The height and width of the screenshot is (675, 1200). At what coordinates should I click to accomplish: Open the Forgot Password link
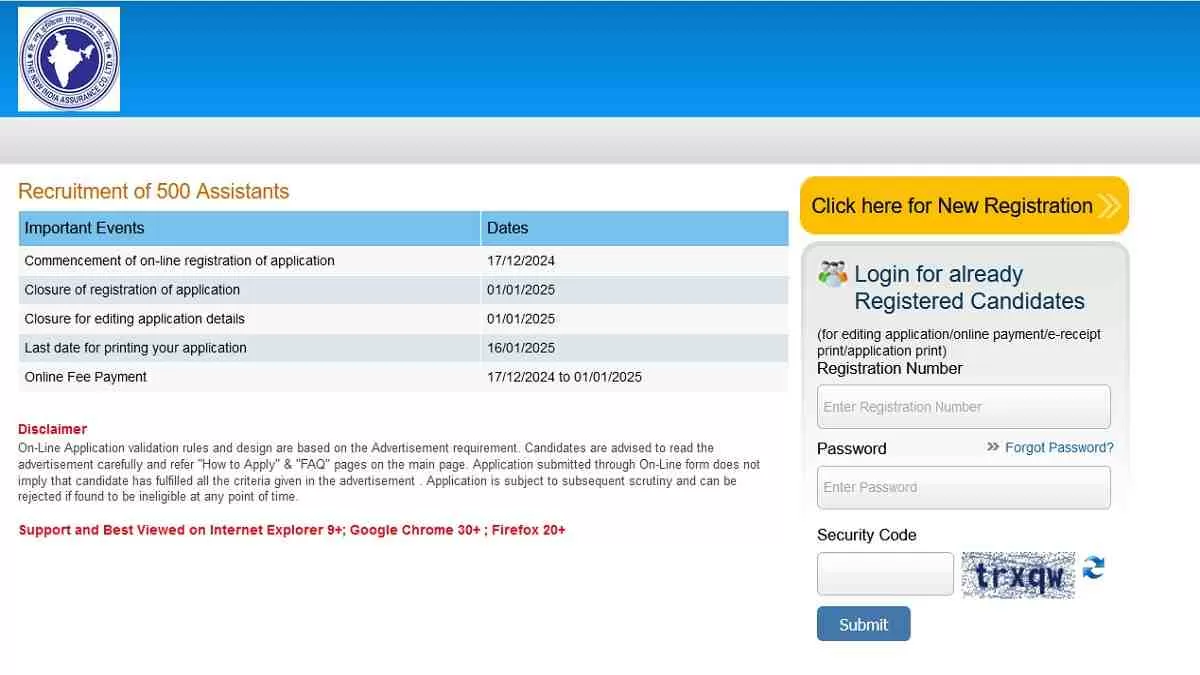[x=1059, y=448]
